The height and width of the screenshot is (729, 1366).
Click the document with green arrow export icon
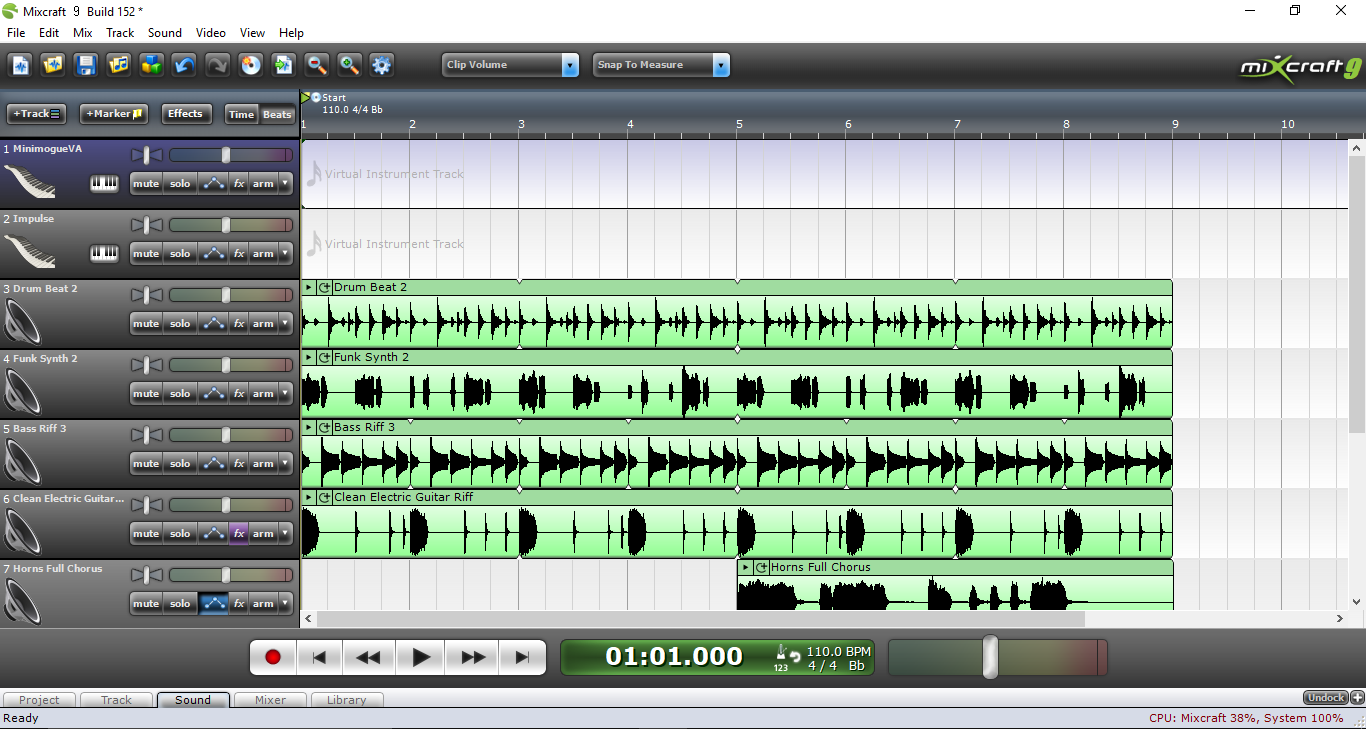tap(283, 65)
